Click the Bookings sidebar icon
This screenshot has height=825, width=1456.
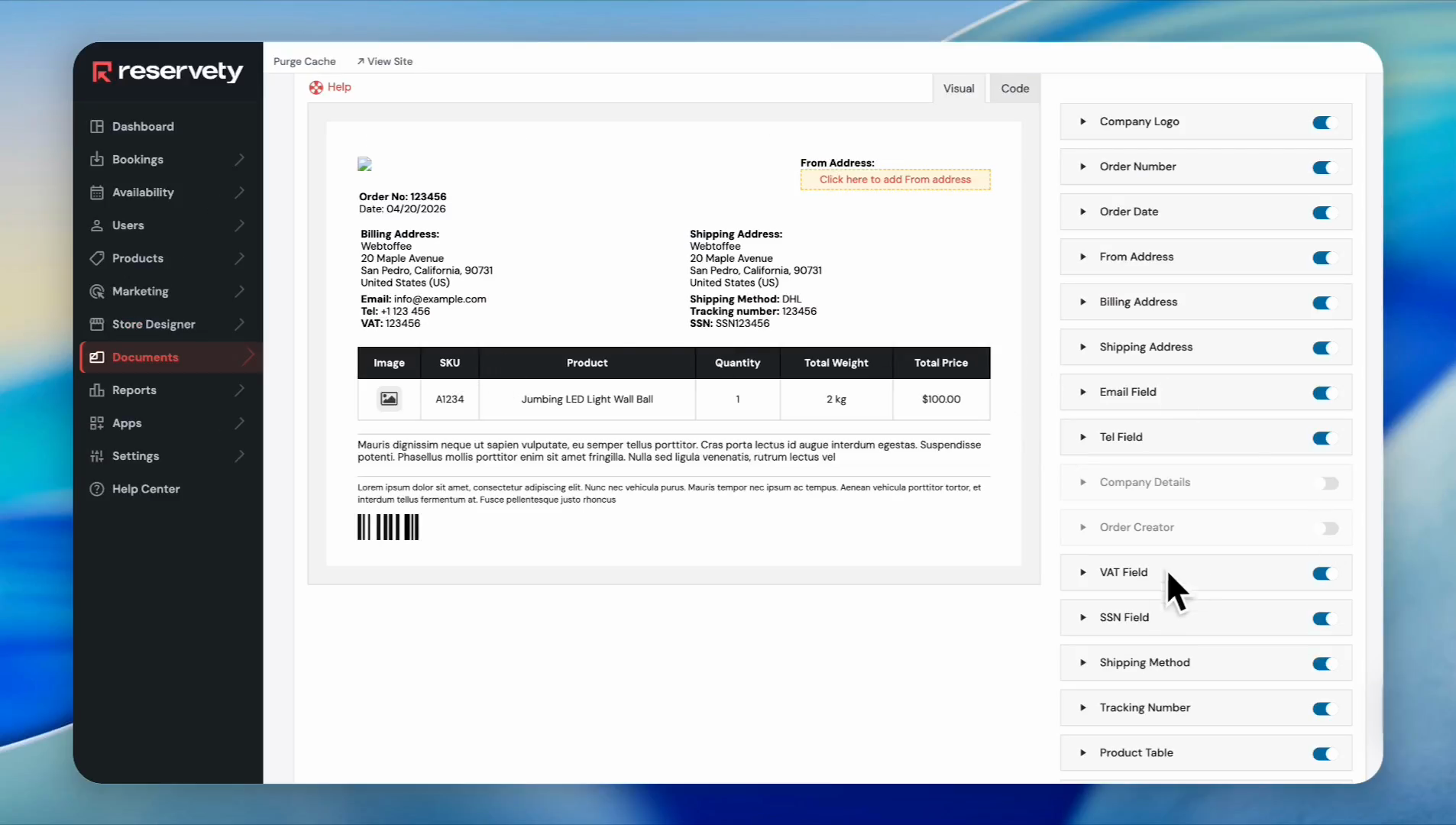[x=97, y=160]
